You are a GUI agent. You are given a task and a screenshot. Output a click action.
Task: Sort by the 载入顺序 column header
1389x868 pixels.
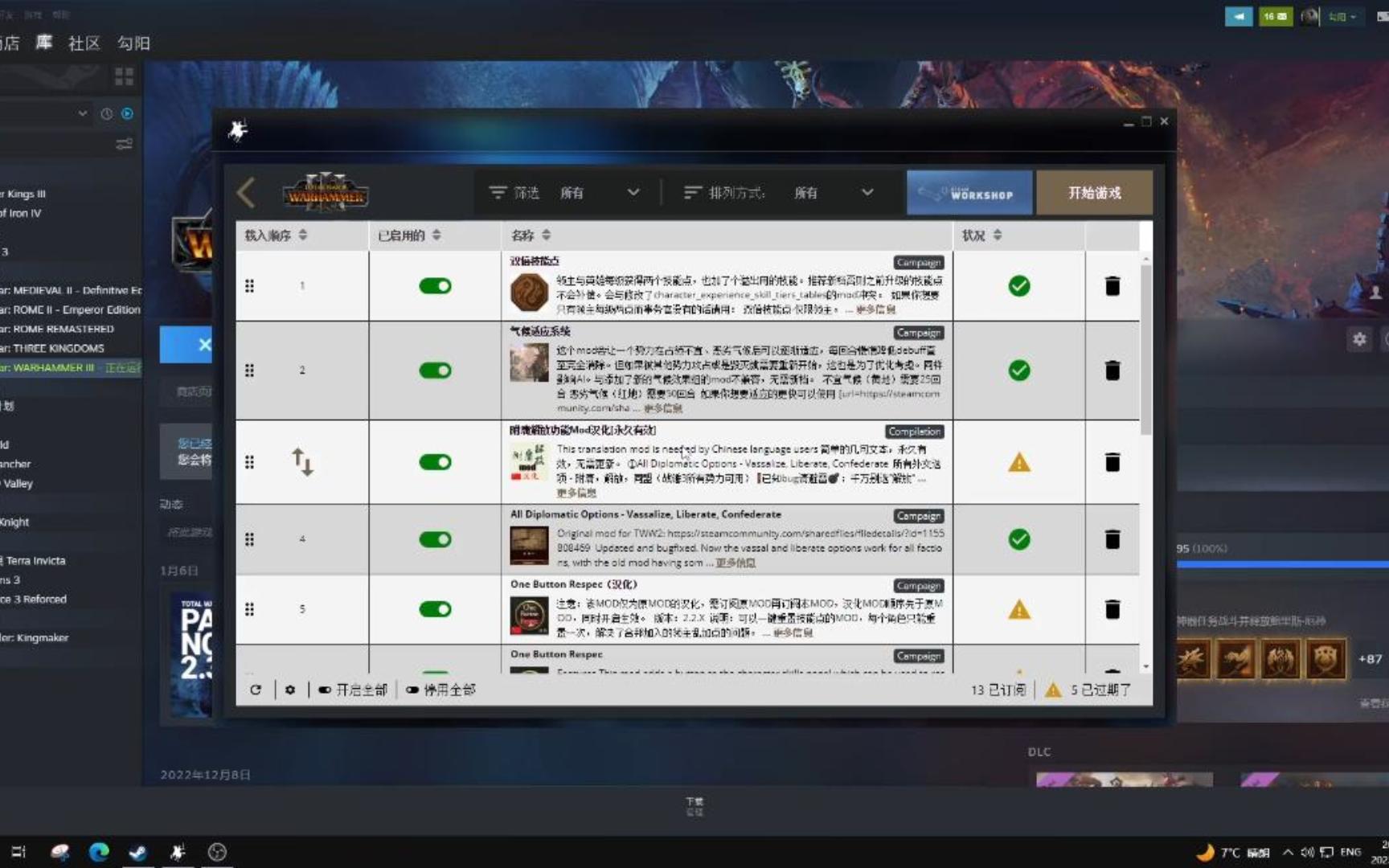[276, 235]
